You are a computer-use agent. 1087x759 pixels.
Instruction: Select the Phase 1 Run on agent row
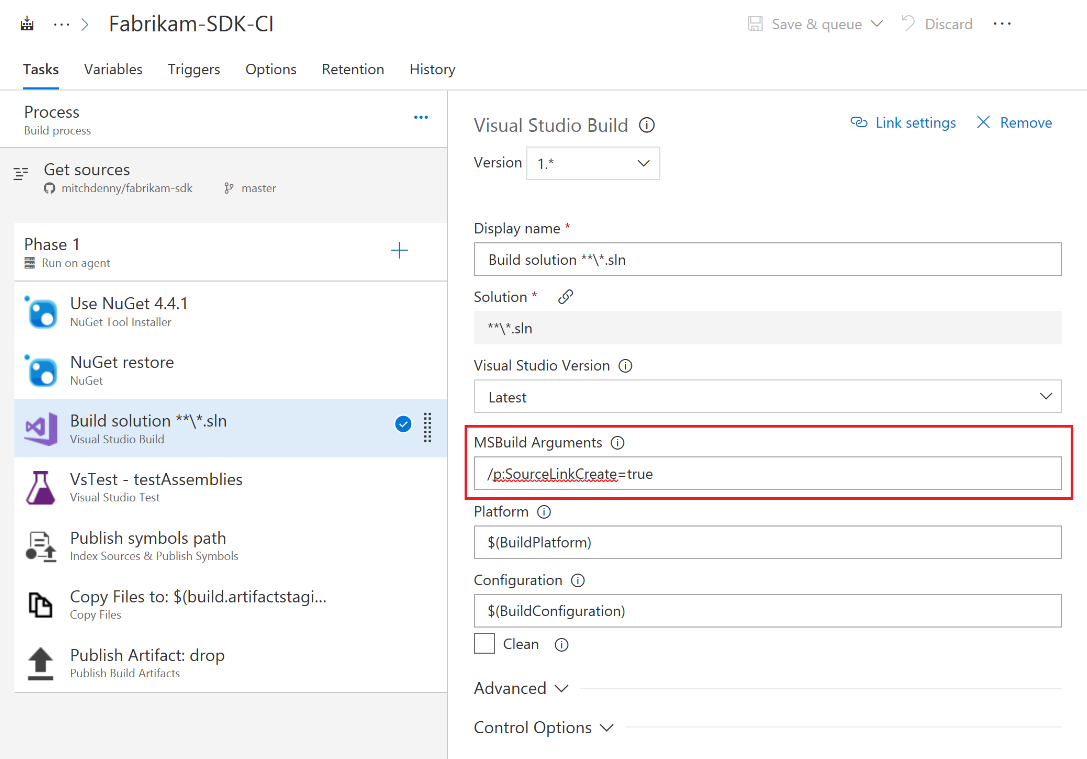coord(230,252)
